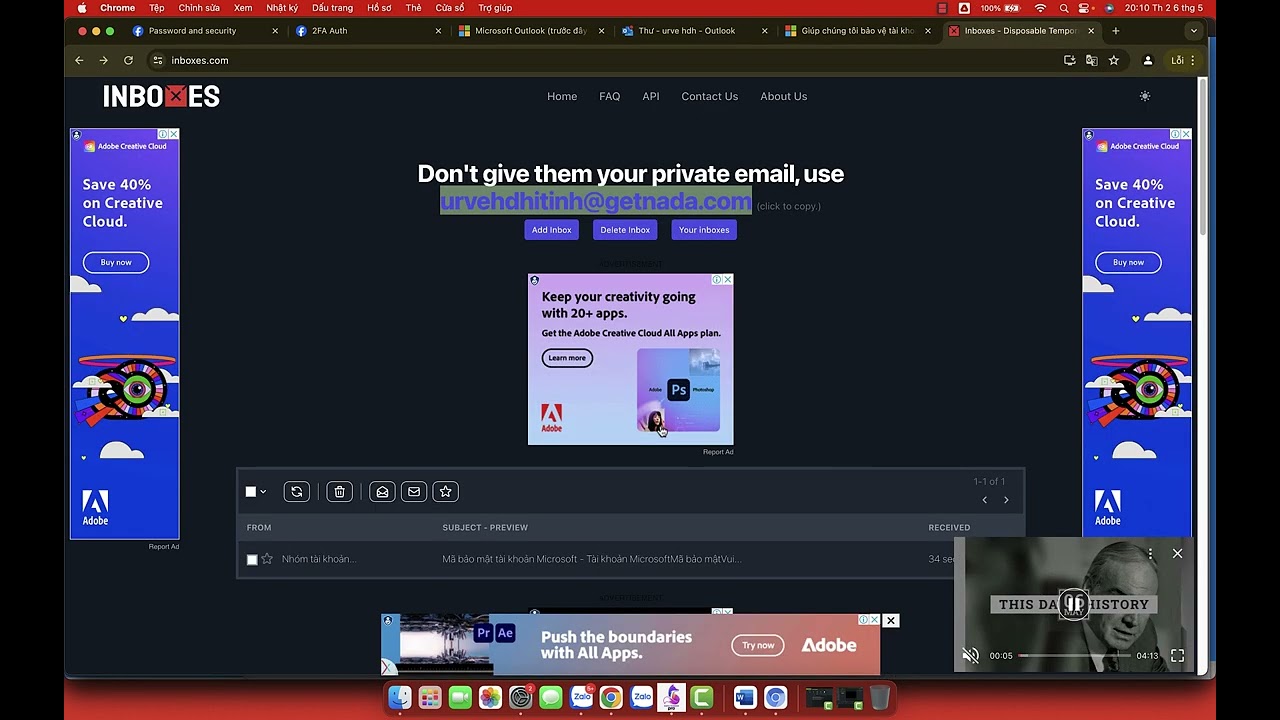Viewport: 1280px width, 720px height.
Task: Close the floating video player
Action: click(1177, 553)
